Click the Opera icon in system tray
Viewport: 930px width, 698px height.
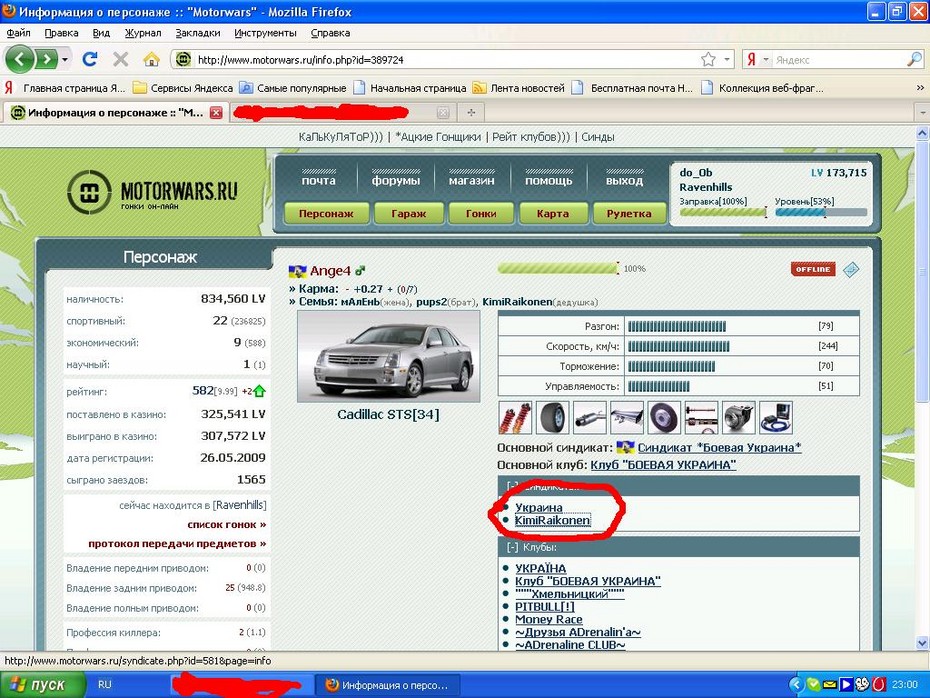[x=878, y=684]
